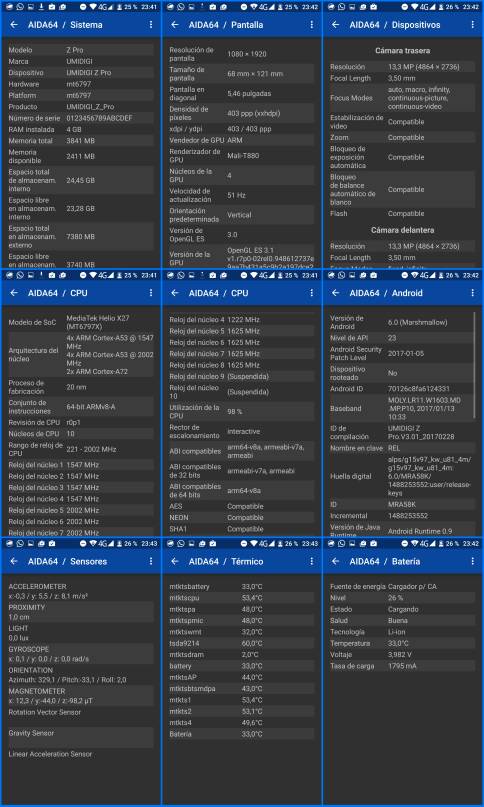Open the overflow menu on the Sistema screen

[151, 25]
